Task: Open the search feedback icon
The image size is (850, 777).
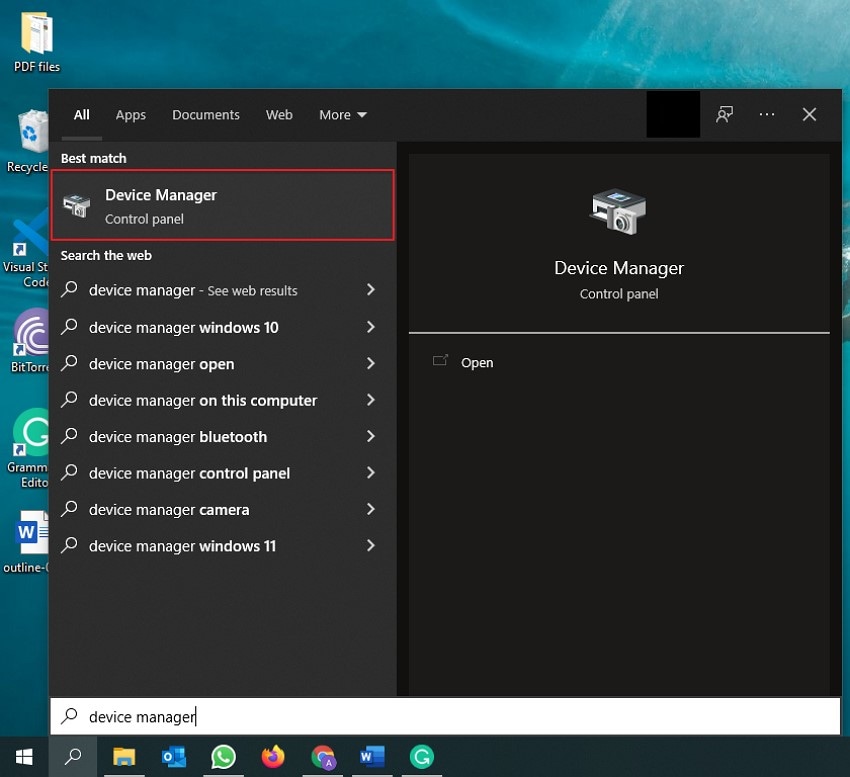Action: coord(724,114)
